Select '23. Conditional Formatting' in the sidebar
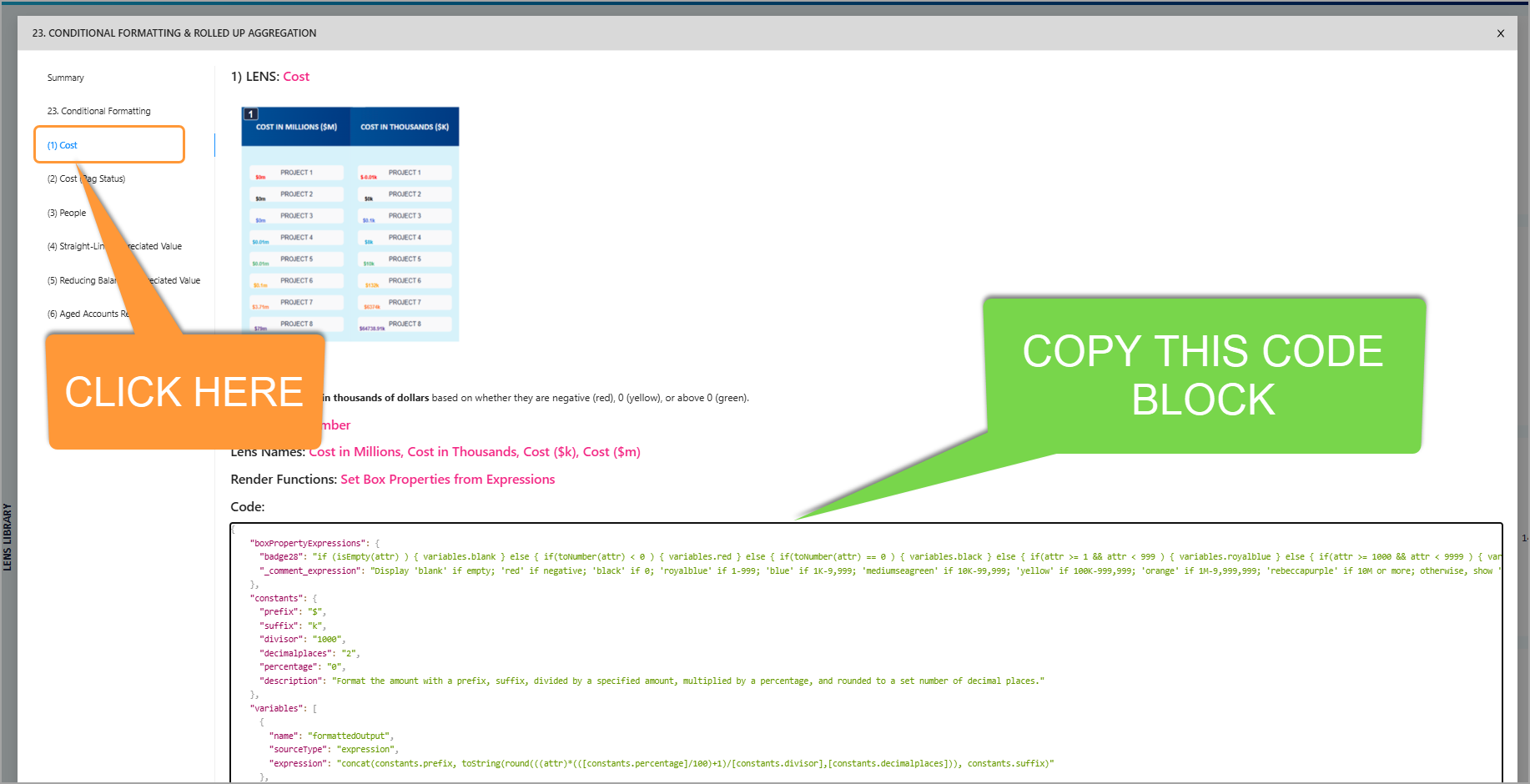The width and height of the screenshot is (1530, 784). click(98, 111)
